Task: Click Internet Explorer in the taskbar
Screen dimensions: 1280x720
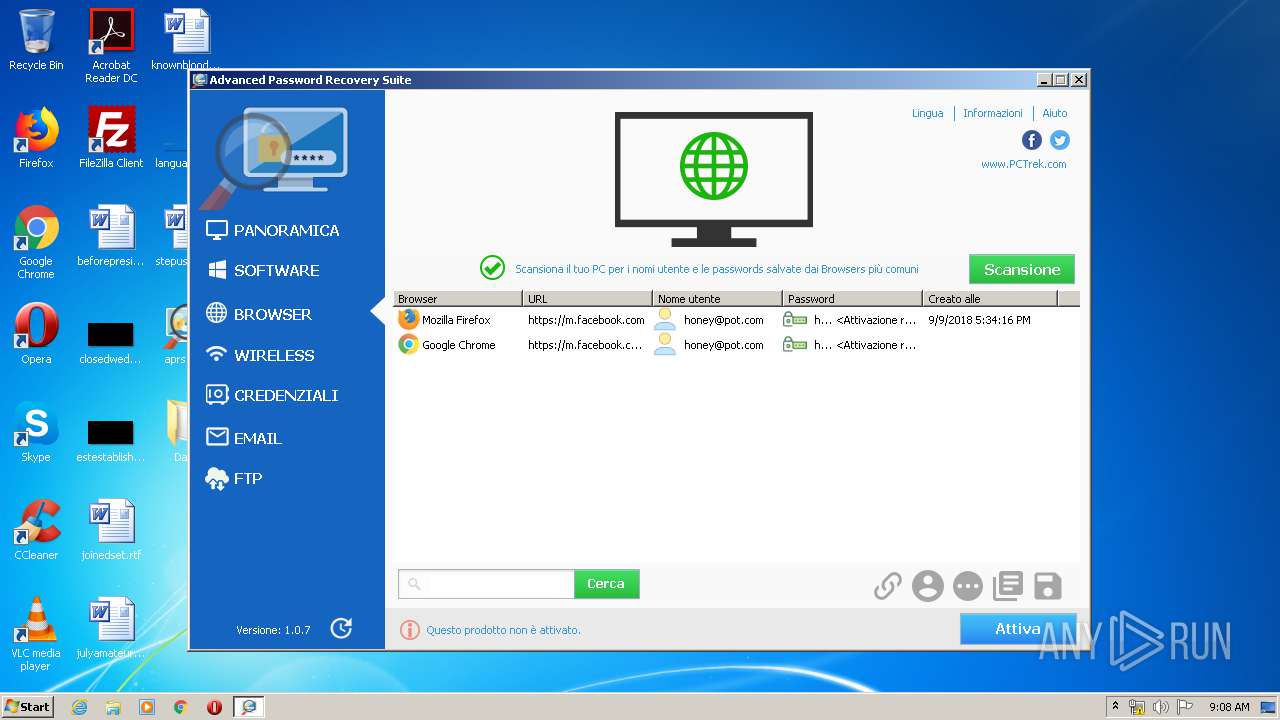Action: (x=80, y=707)
